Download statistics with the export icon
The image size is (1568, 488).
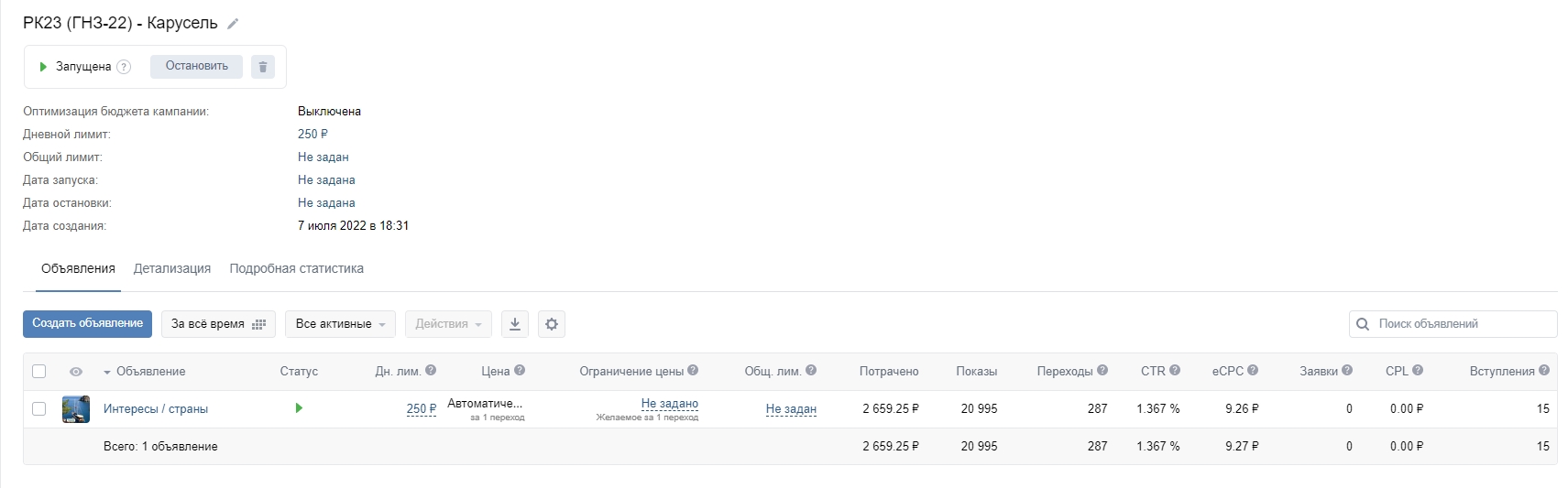point(515,324)
